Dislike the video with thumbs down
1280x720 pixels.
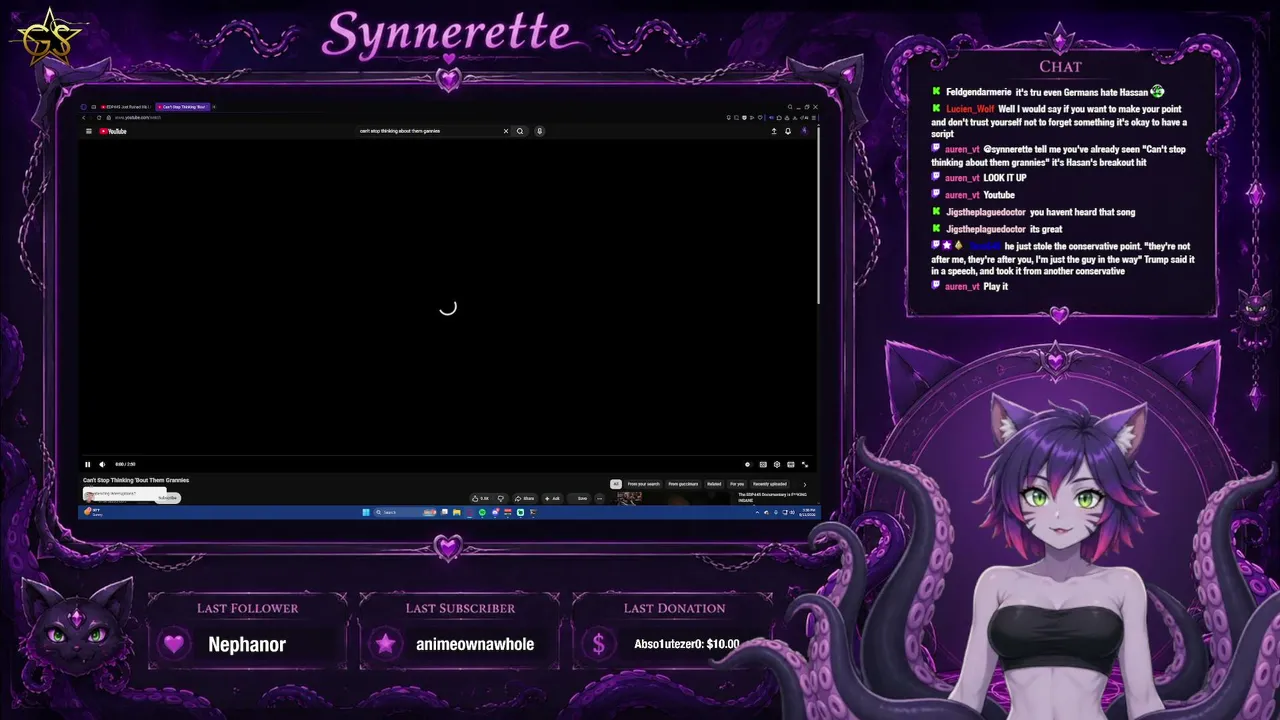click(x=501, y=498)
